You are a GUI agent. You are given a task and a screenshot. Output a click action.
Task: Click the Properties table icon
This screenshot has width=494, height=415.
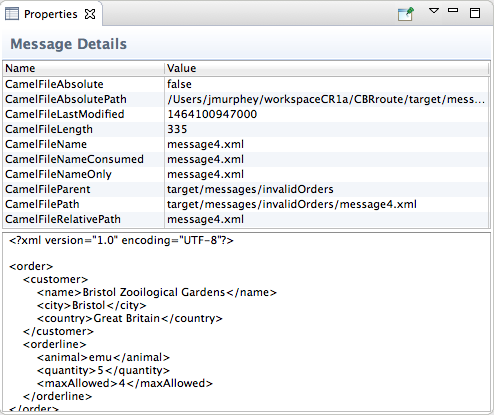(12, 14)
